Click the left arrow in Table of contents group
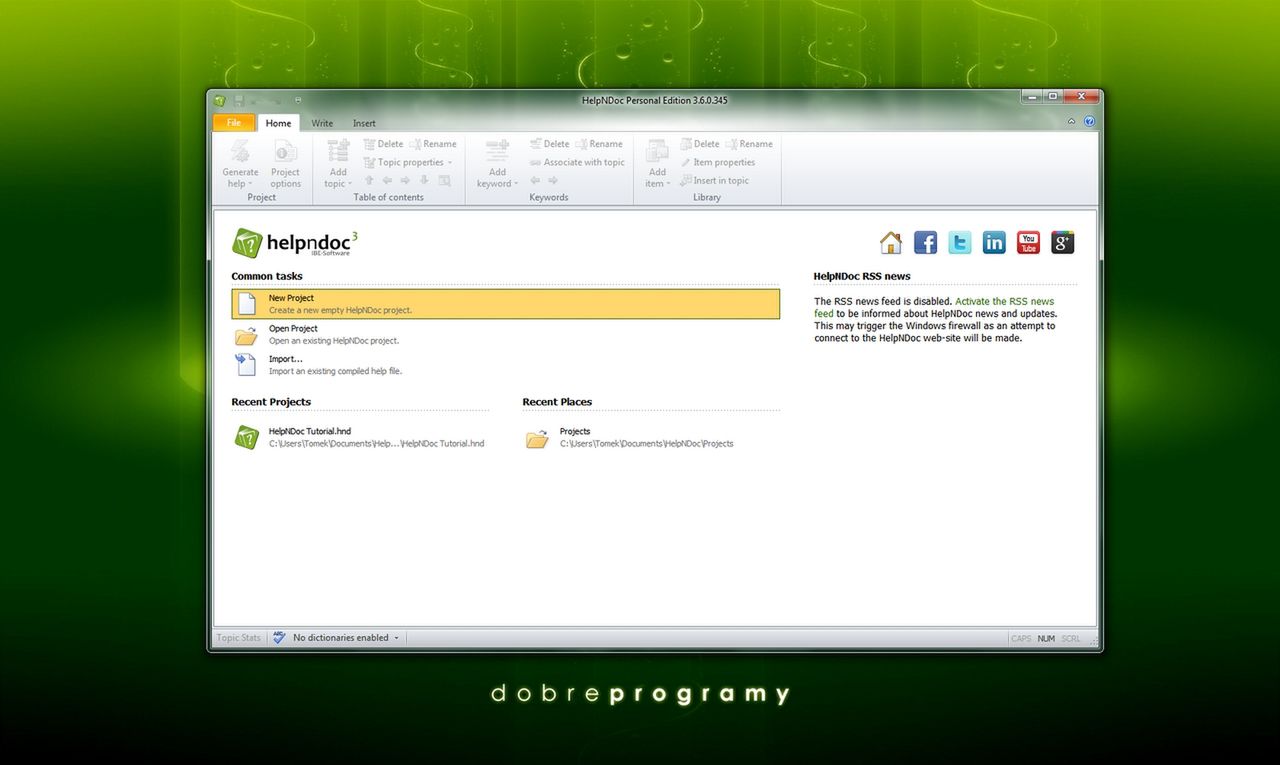The height and width of the screenshot is (765, 1280). coord(387,181)
